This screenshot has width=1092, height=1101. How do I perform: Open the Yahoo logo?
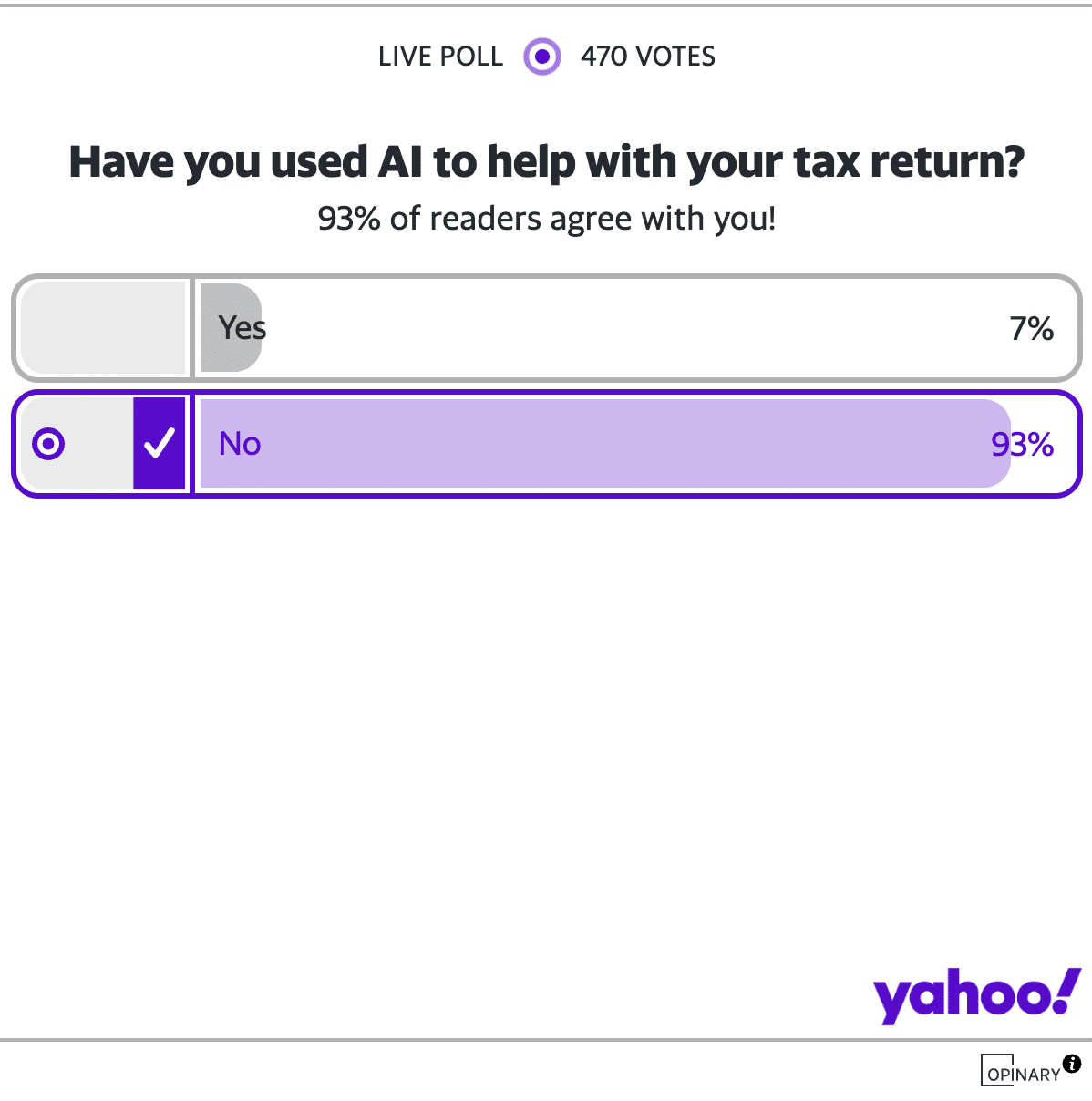[976, 995]
